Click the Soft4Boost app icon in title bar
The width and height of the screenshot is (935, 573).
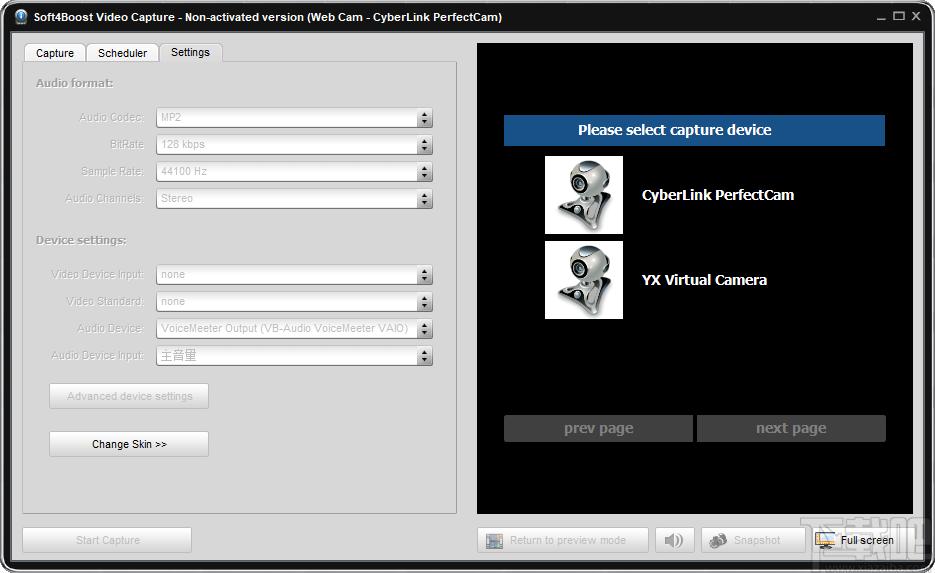[21, 17]
